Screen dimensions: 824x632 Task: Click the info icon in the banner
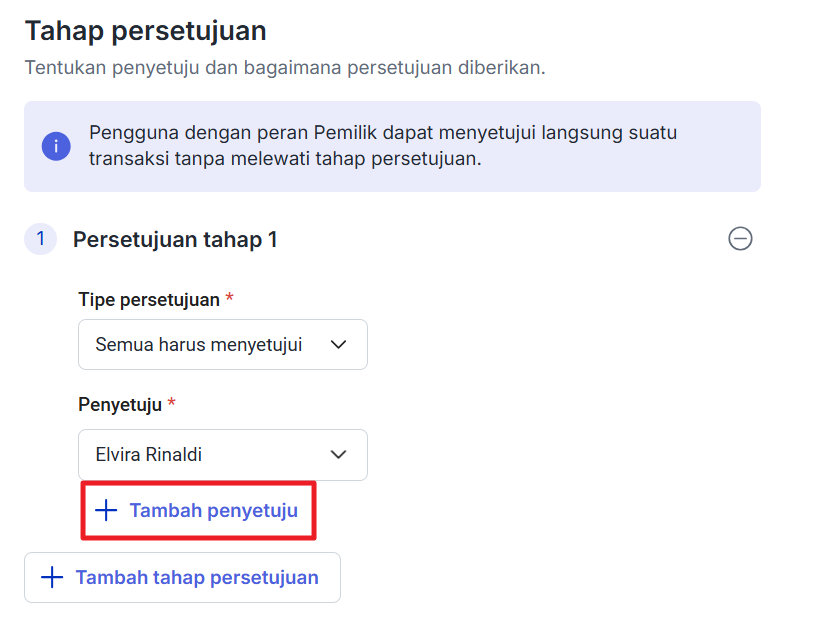click(56, 146)
